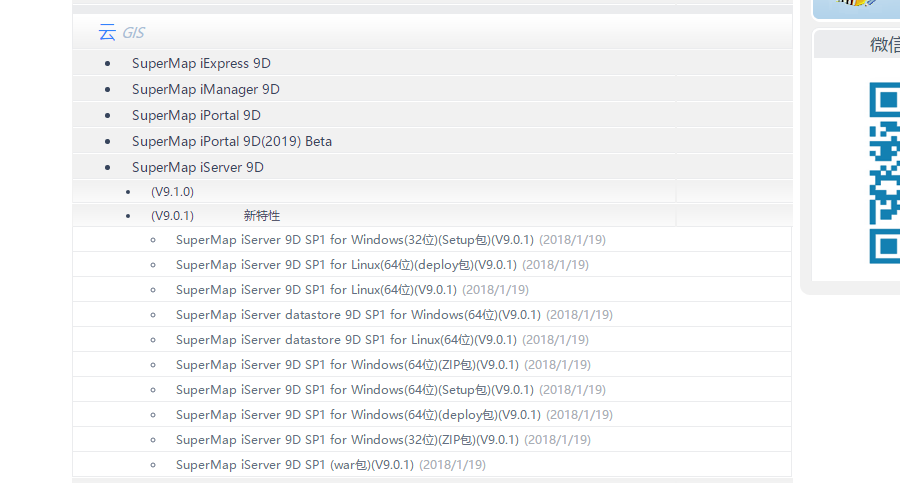Viewport: 900px width, 483px height.
Task: Download iServer 9D SP1 Windows 64位 ZIP包
Action: (347, 365)
